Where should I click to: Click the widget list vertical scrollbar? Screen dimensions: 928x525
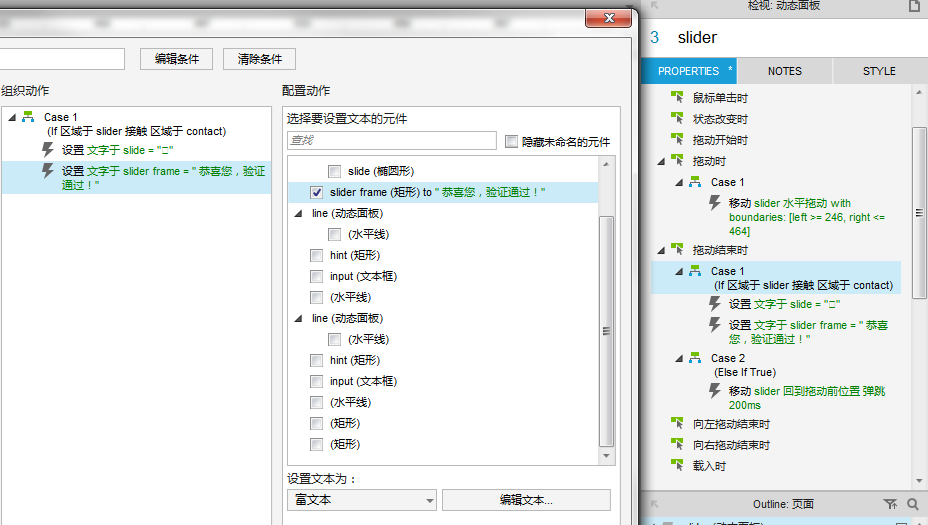click(606, 330)
